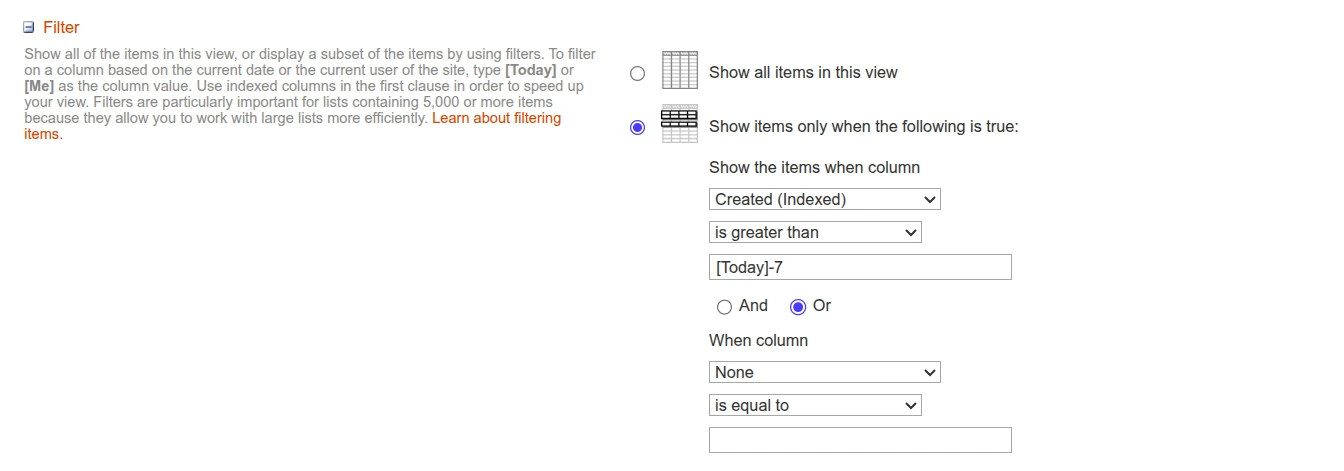1344x471 pixels.
Task: Click the '[Today]-7' value field
Action: pyautogui.click(x=860, y=267)
